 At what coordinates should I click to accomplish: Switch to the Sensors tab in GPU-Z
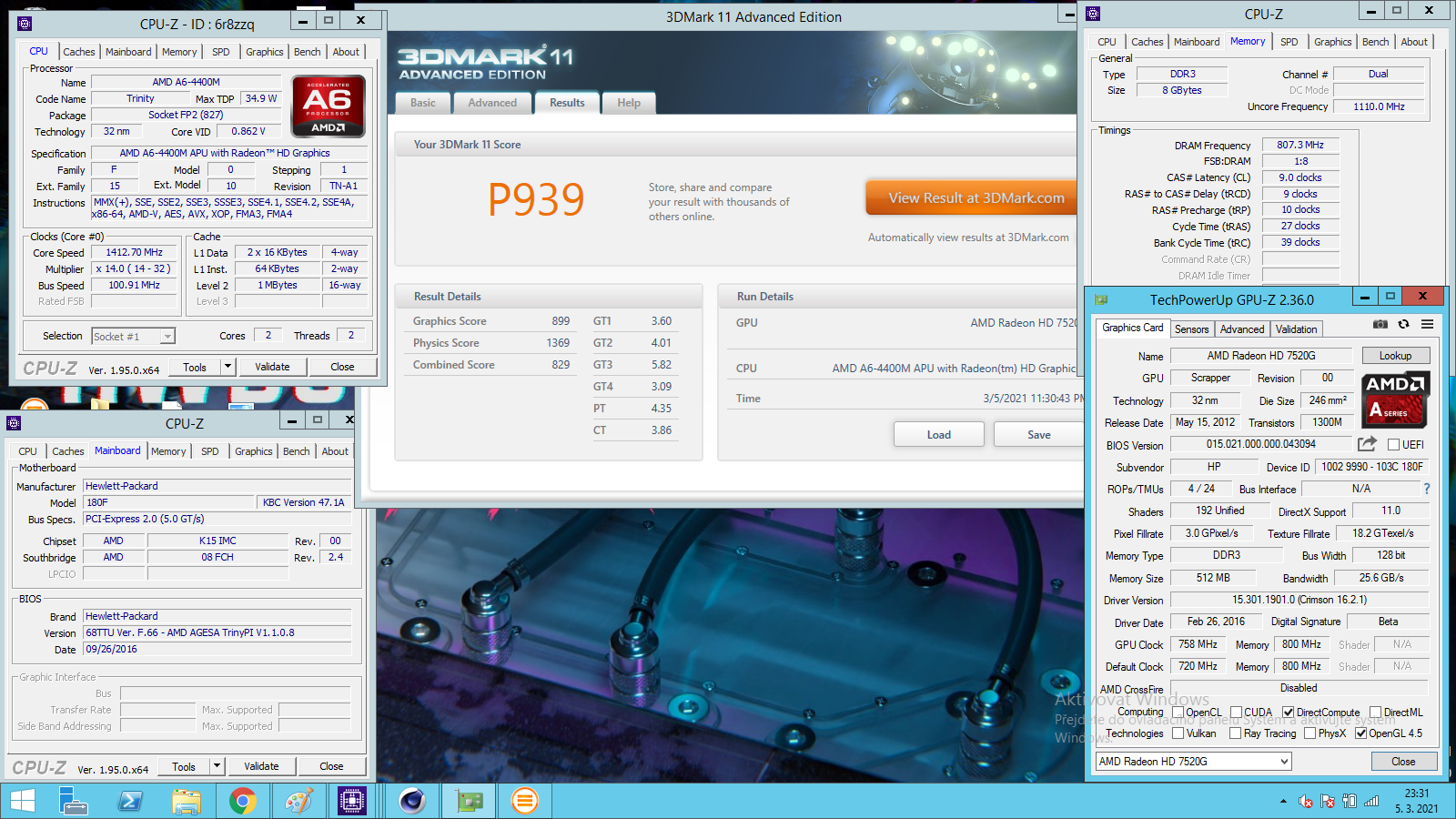(x=1191, y=329)
